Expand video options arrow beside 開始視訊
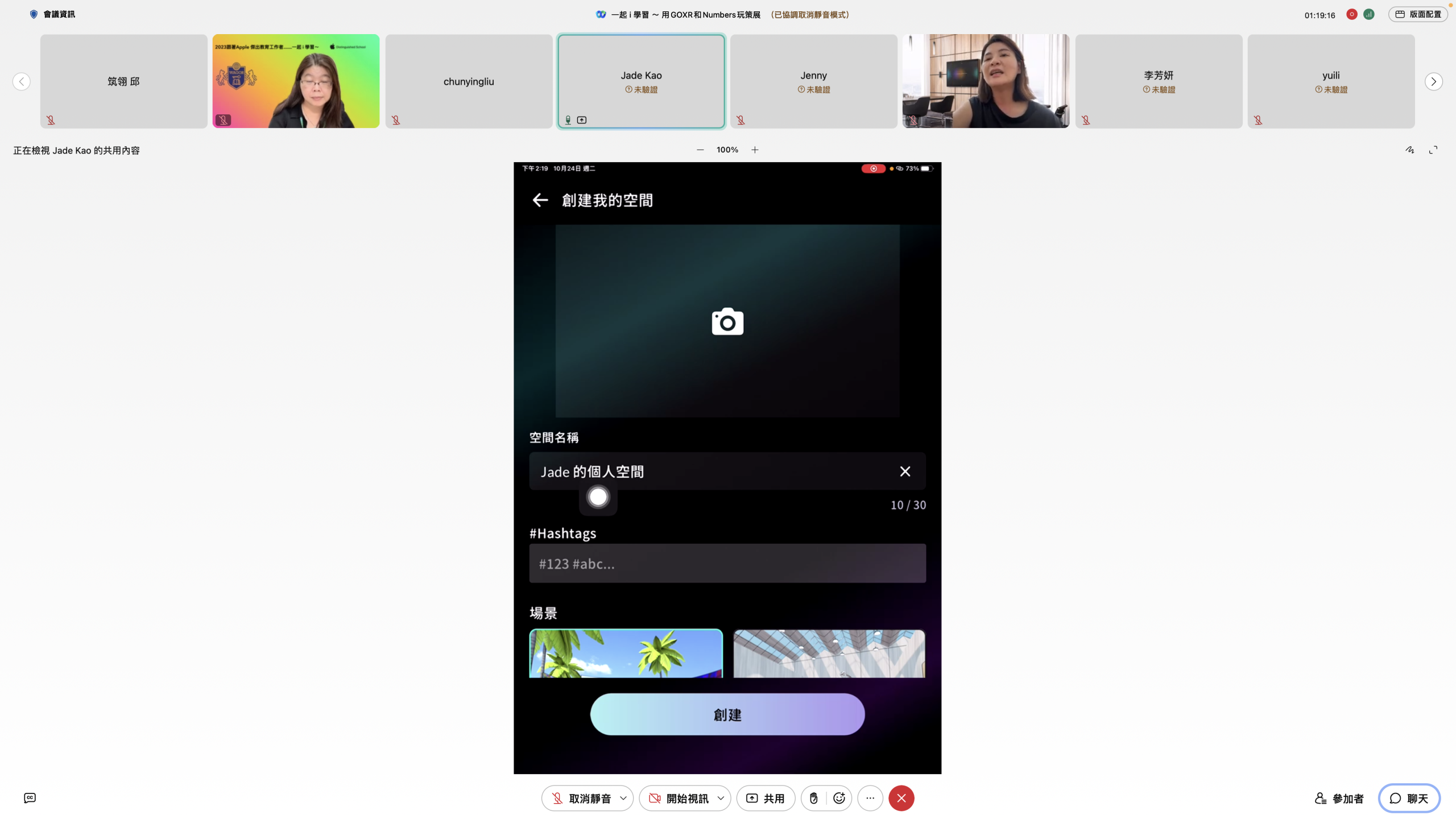 721,798
